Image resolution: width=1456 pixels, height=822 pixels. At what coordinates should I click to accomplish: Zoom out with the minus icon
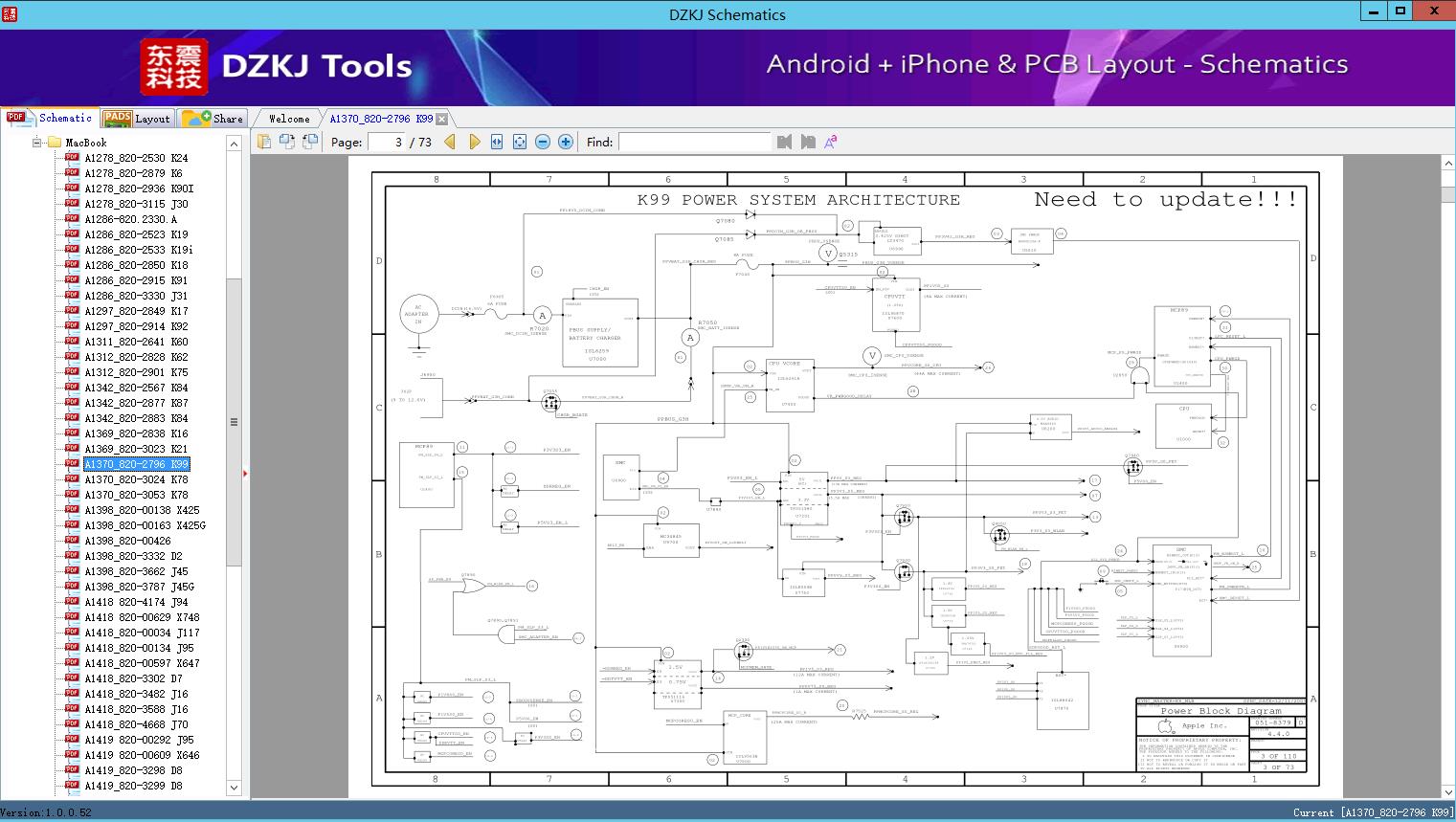click(x=543, y=142)
